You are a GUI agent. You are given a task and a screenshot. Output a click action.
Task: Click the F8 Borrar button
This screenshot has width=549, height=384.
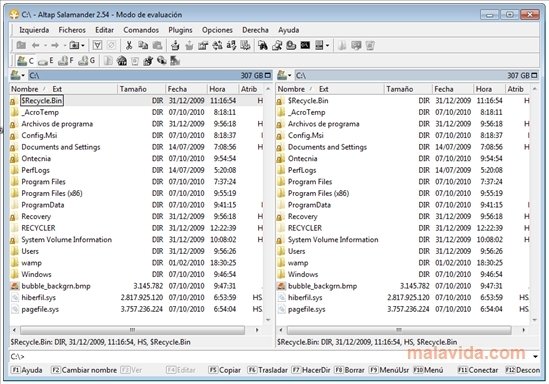(x=349, y=370)
